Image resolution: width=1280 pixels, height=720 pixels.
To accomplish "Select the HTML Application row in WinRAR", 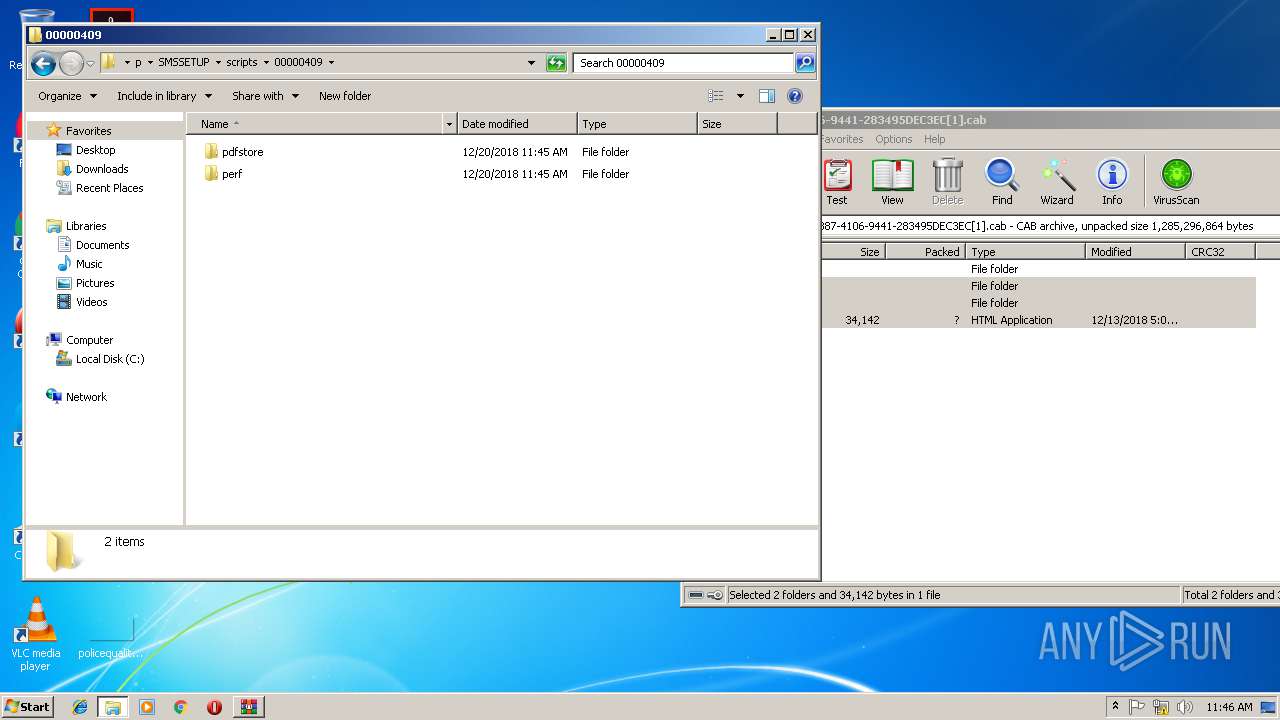I will coord(1038,320).
